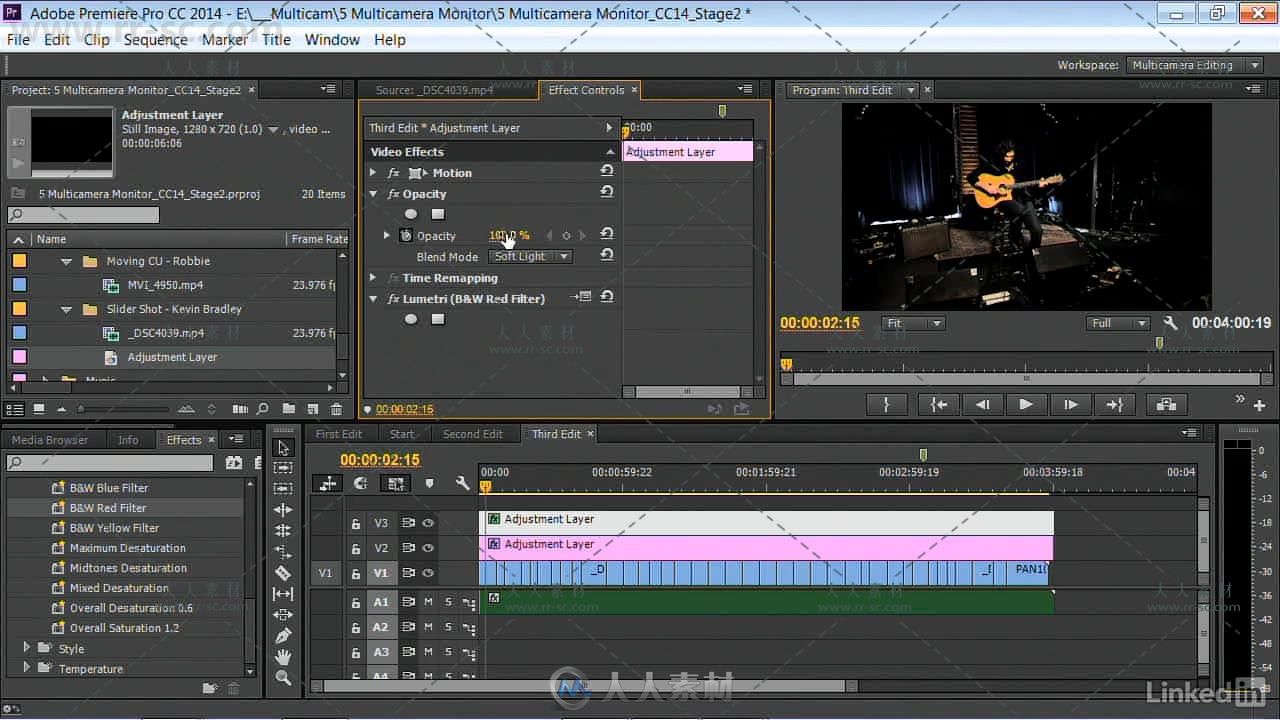Open the Sequence menu
The height and width of the screenshot is (720, 1280).
coord(155,40)
